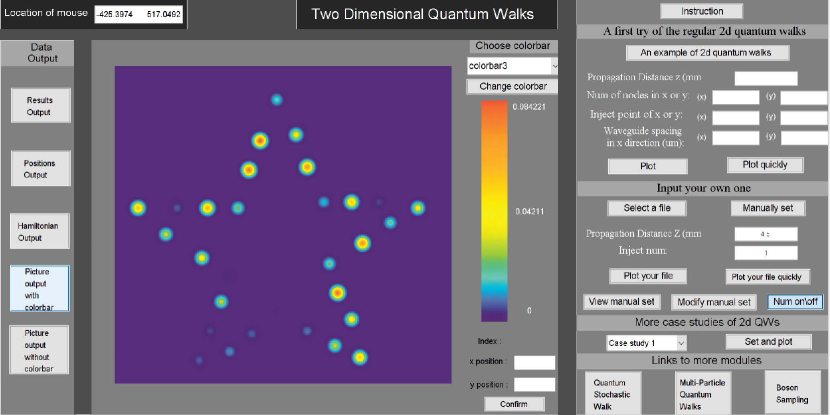Viewport: 830px width, 415px height.
Task: Open the Boson Sampling module link
Action: [x=793, y=391]
